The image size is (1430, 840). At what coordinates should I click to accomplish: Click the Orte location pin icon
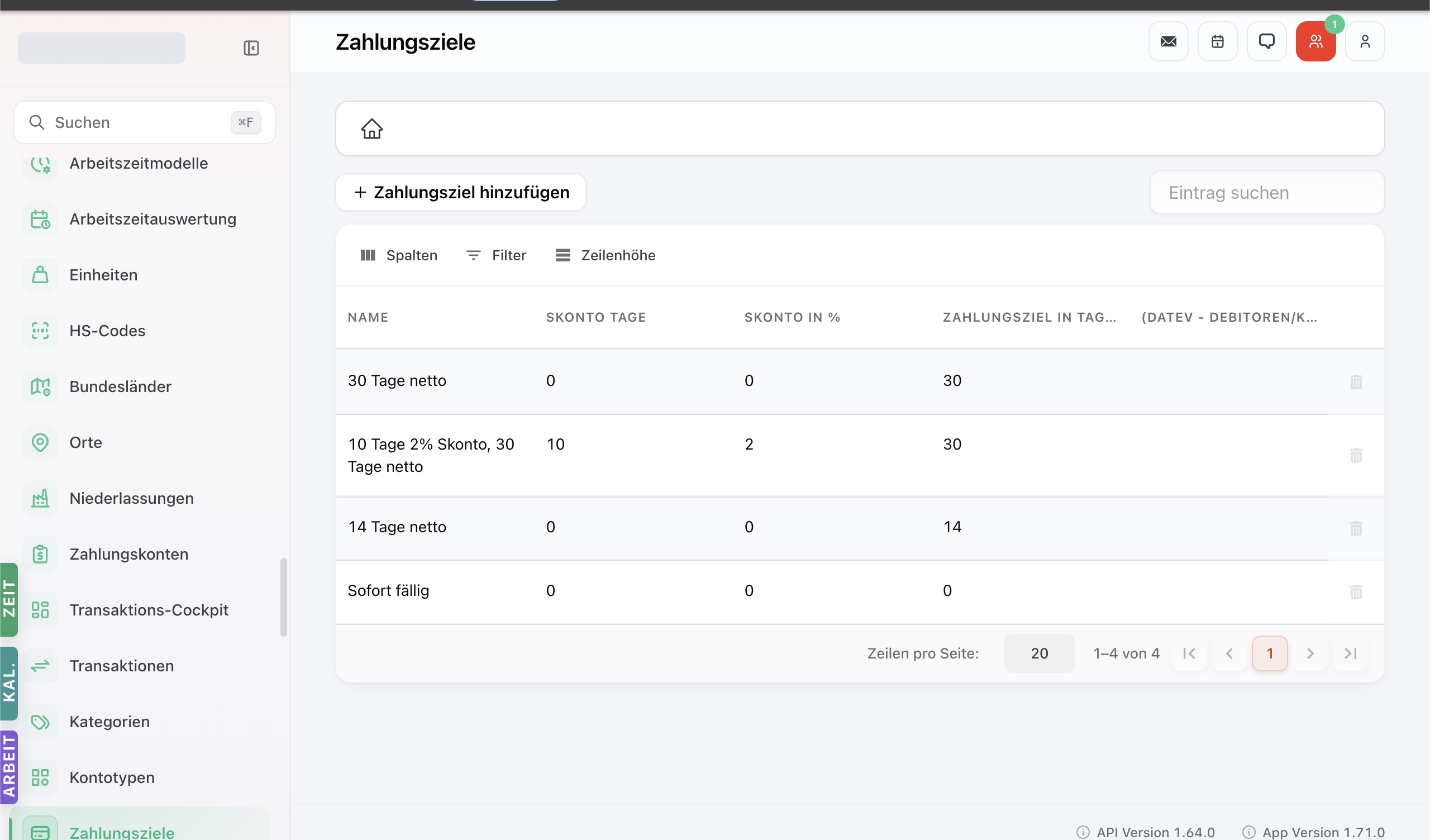pos(40,442)
